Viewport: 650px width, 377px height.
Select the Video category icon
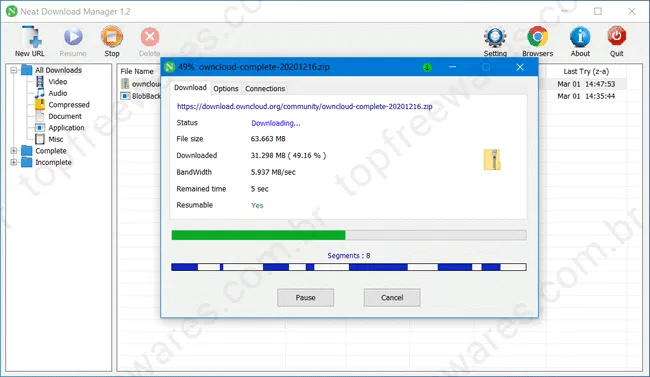(40, 82)
